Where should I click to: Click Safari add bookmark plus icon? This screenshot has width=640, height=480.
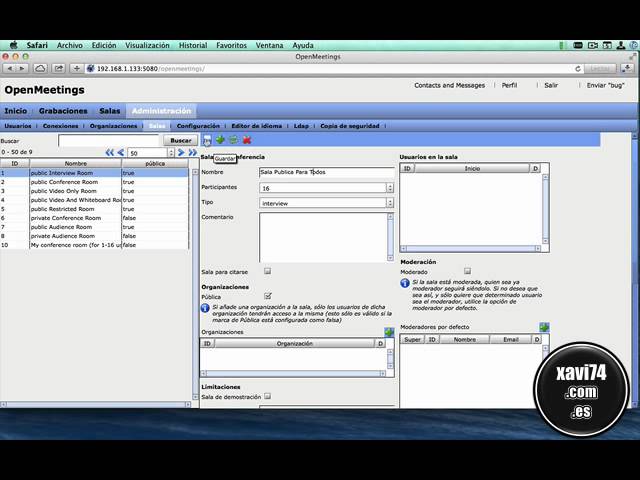pyautogui.click(x=76, y=69)
